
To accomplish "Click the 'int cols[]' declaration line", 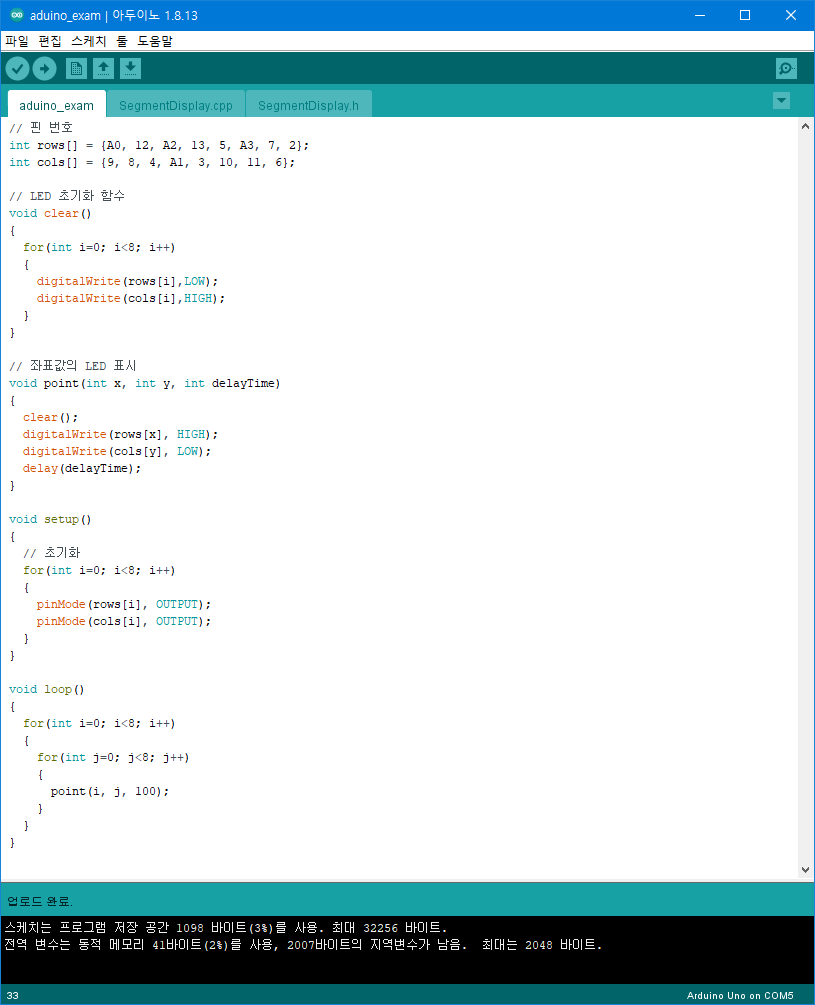I will (152, 162).
